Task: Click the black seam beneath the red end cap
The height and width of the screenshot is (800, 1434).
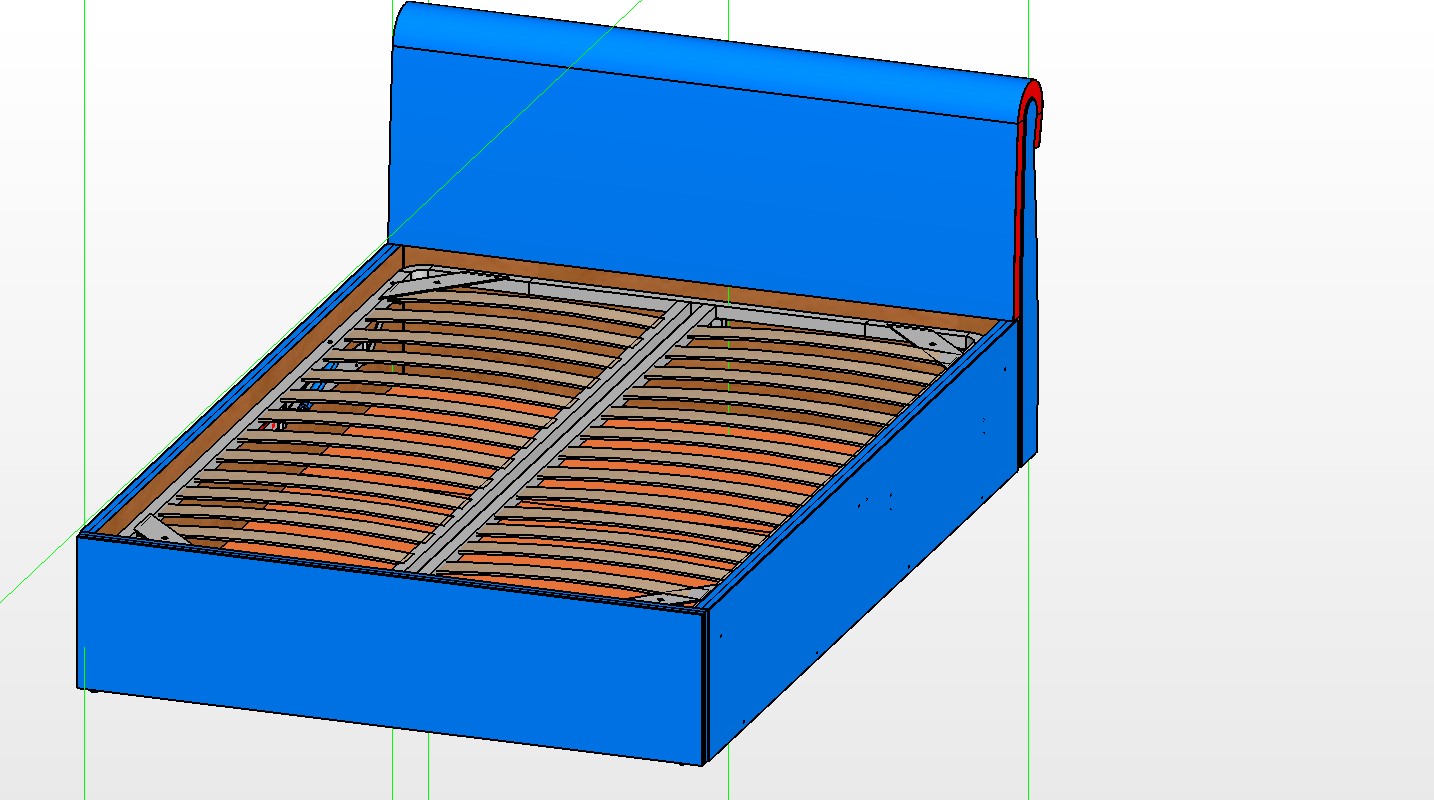Action: pyautogui.click(x=1019, y=400)
